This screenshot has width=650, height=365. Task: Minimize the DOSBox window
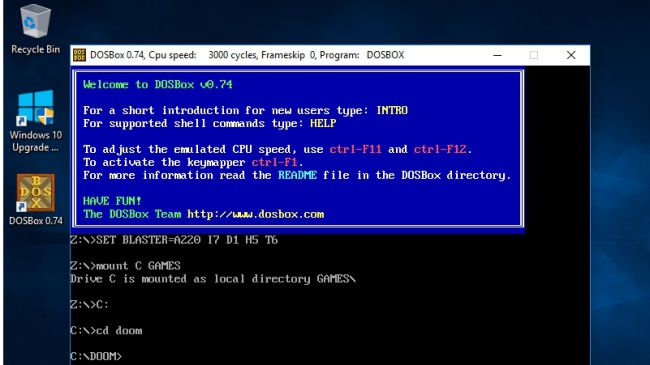[497, 55]
